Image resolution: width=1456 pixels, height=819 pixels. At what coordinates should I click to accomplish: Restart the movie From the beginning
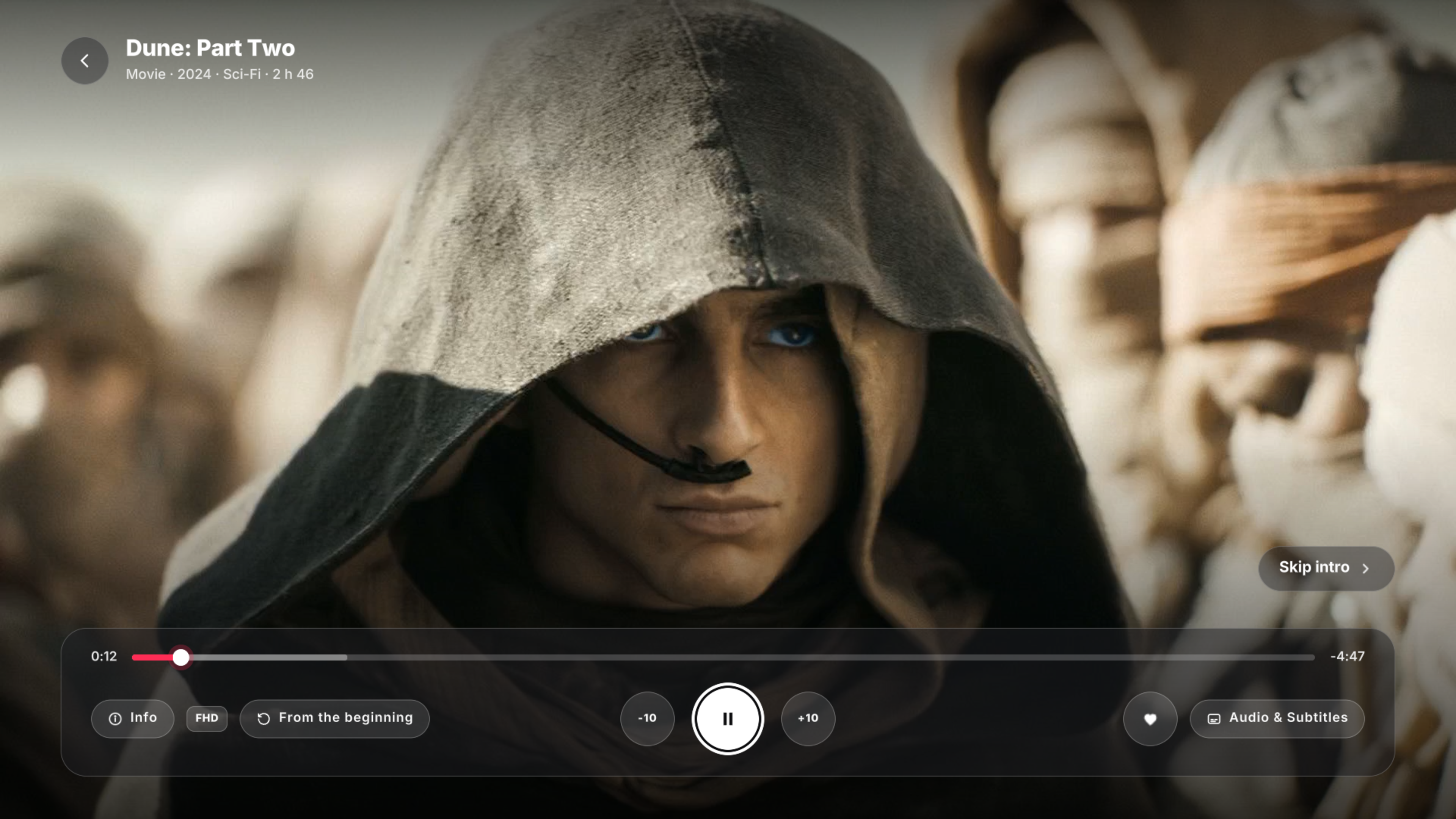pos(334,719)
